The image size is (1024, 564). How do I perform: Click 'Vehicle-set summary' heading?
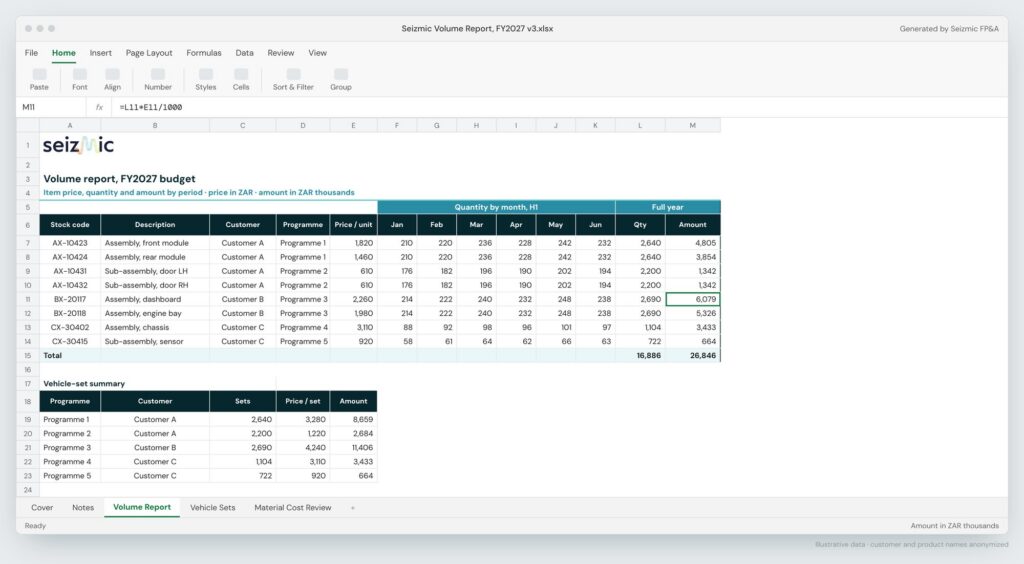[x=84, y=384]
